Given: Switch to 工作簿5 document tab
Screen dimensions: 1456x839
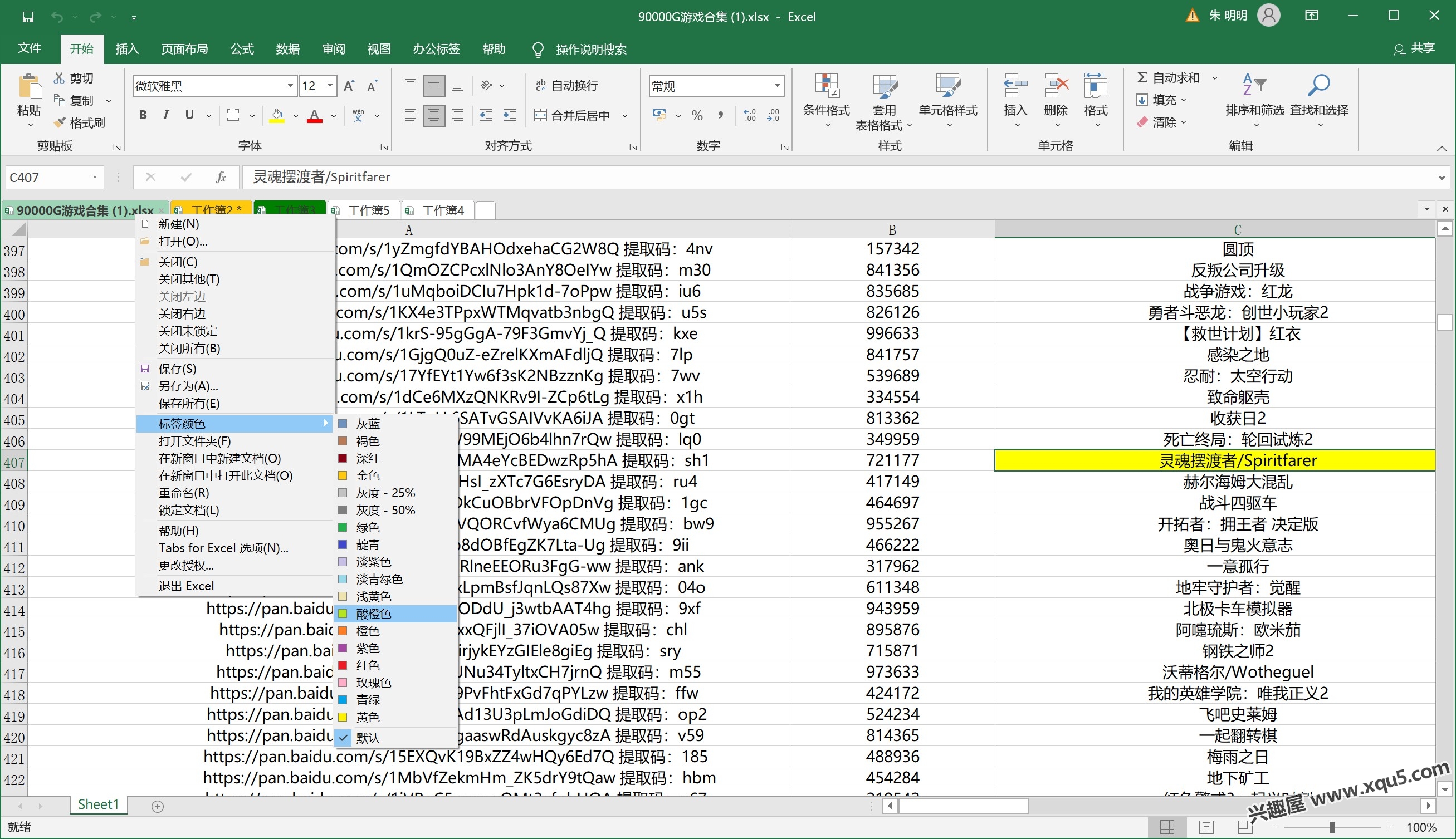Looking at the screenshot, I should (364, 210).
